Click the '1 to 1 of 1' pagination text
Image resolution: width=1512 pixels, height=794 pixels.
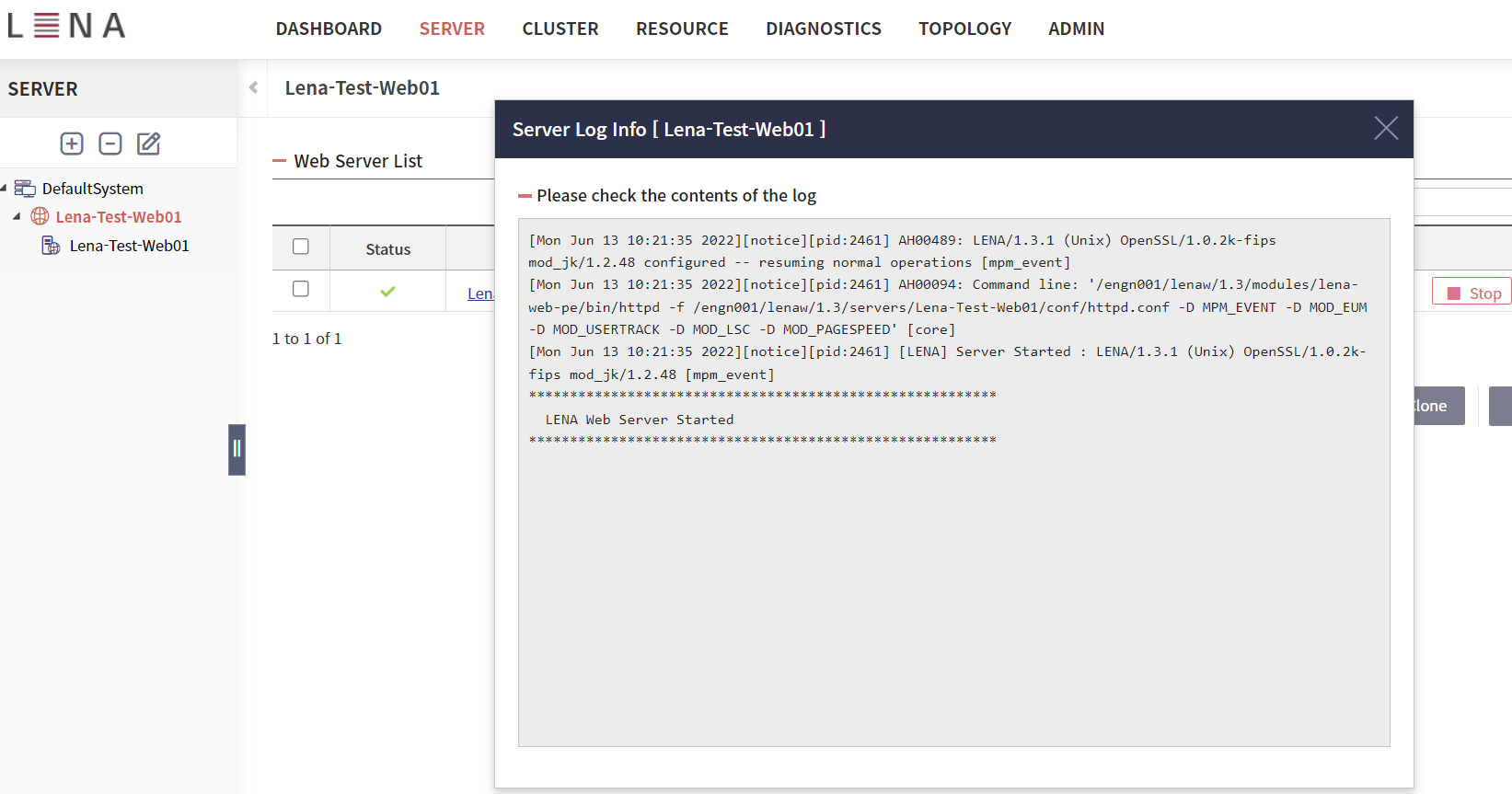tap(307, 339)
